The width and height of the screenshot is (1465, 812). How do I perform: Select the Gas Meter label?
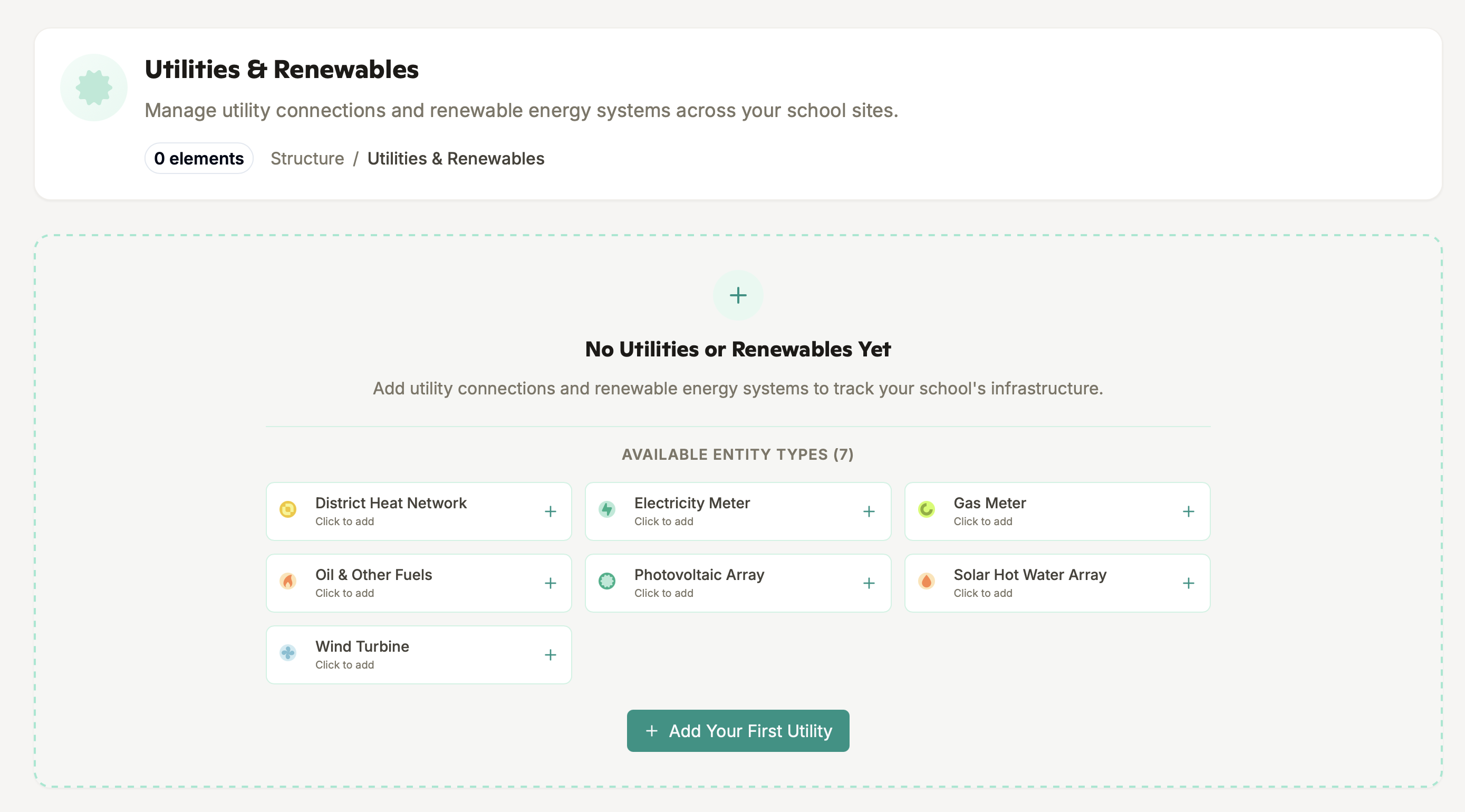point(989,502)
